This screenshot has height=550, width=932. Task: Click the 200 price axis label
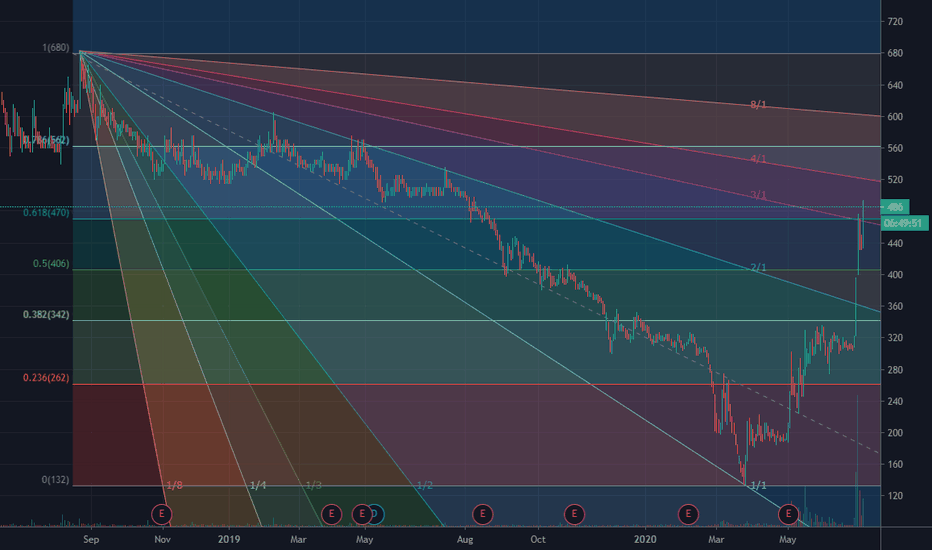pyautogui.click(x=895, y=433)
